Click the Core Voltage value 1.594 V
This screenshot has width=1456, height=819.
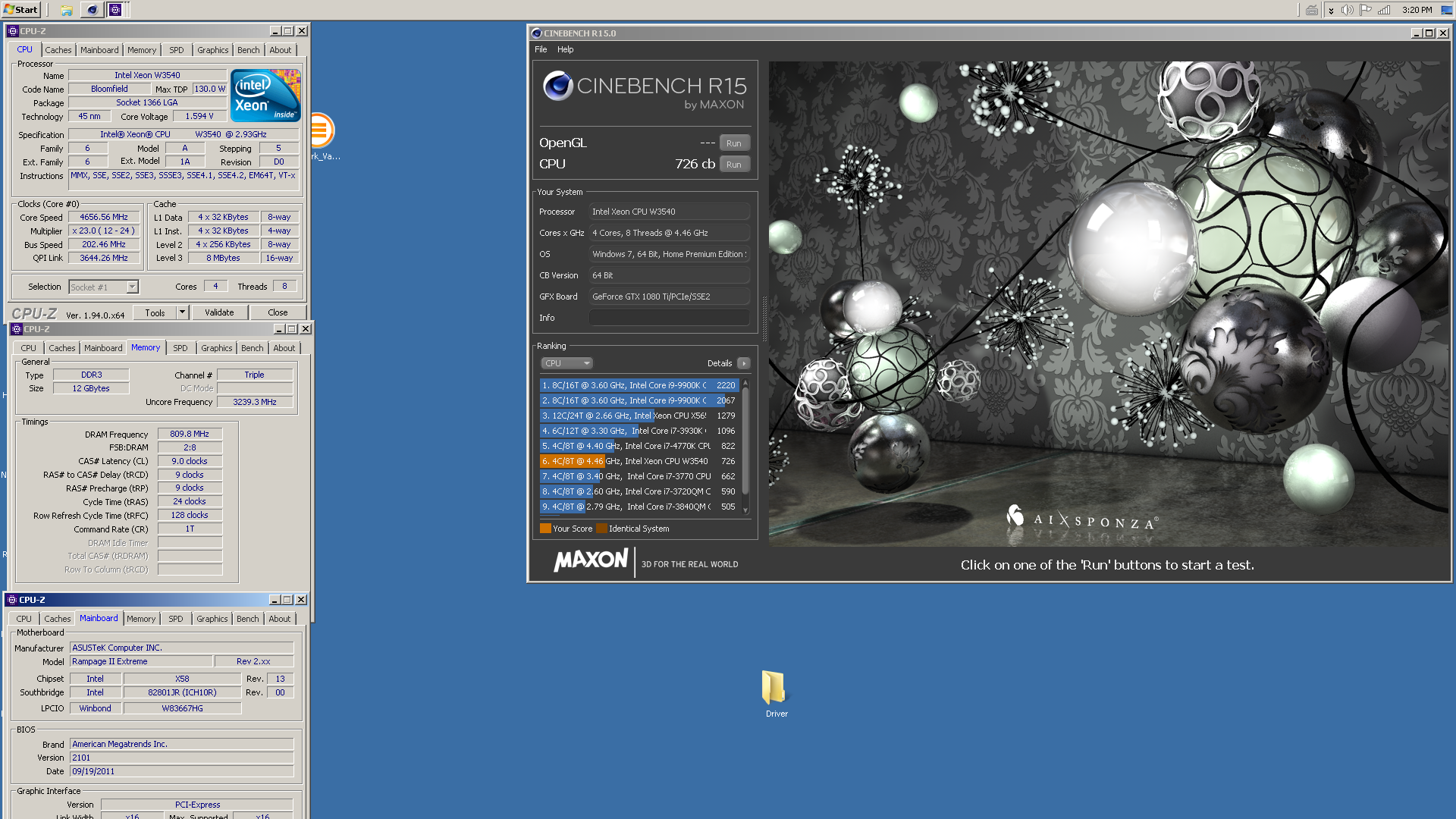click(199, 116)
